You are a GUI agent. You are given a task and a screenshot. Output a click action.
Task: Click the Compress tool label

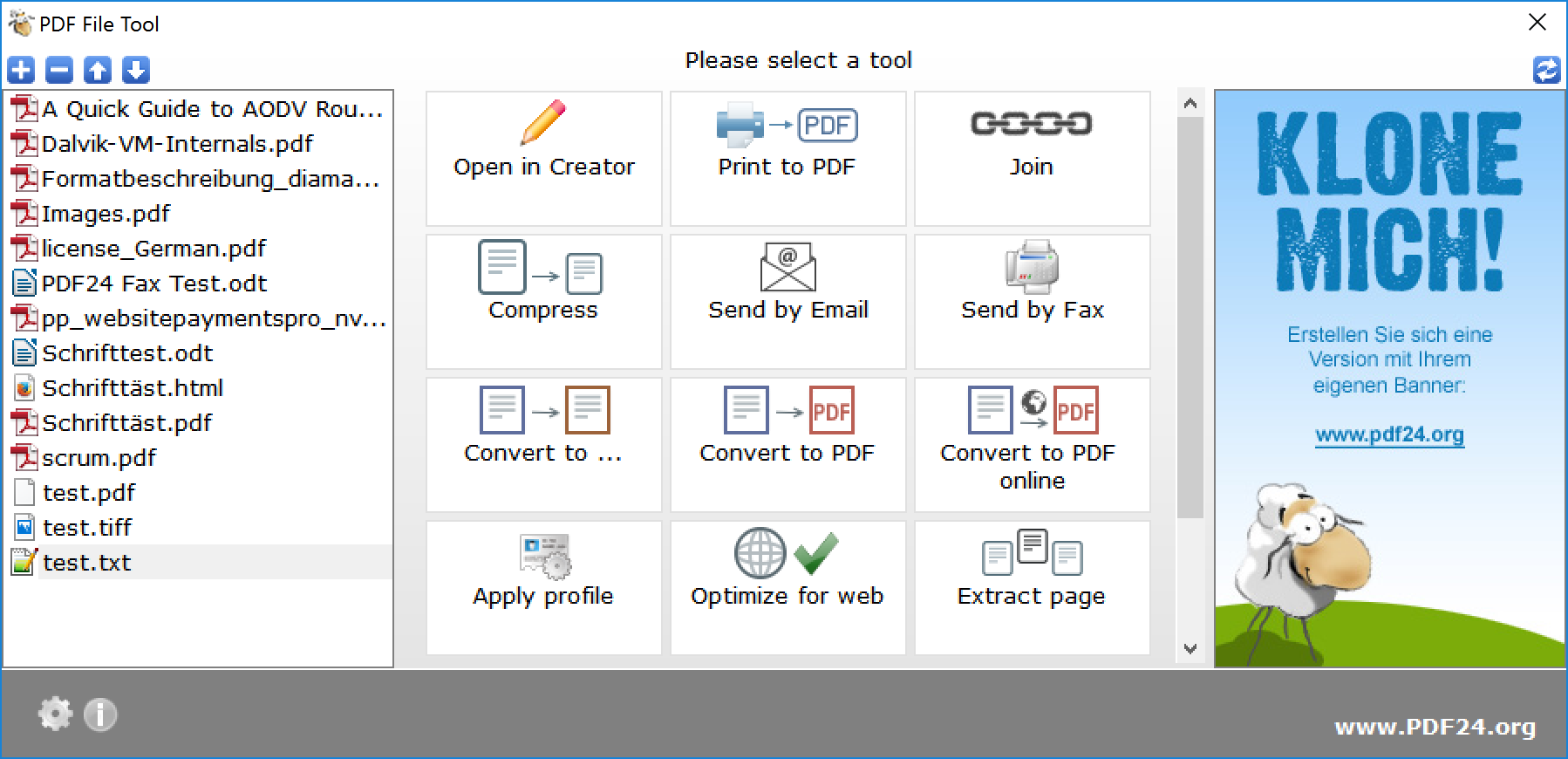click(x=543, y=311)
